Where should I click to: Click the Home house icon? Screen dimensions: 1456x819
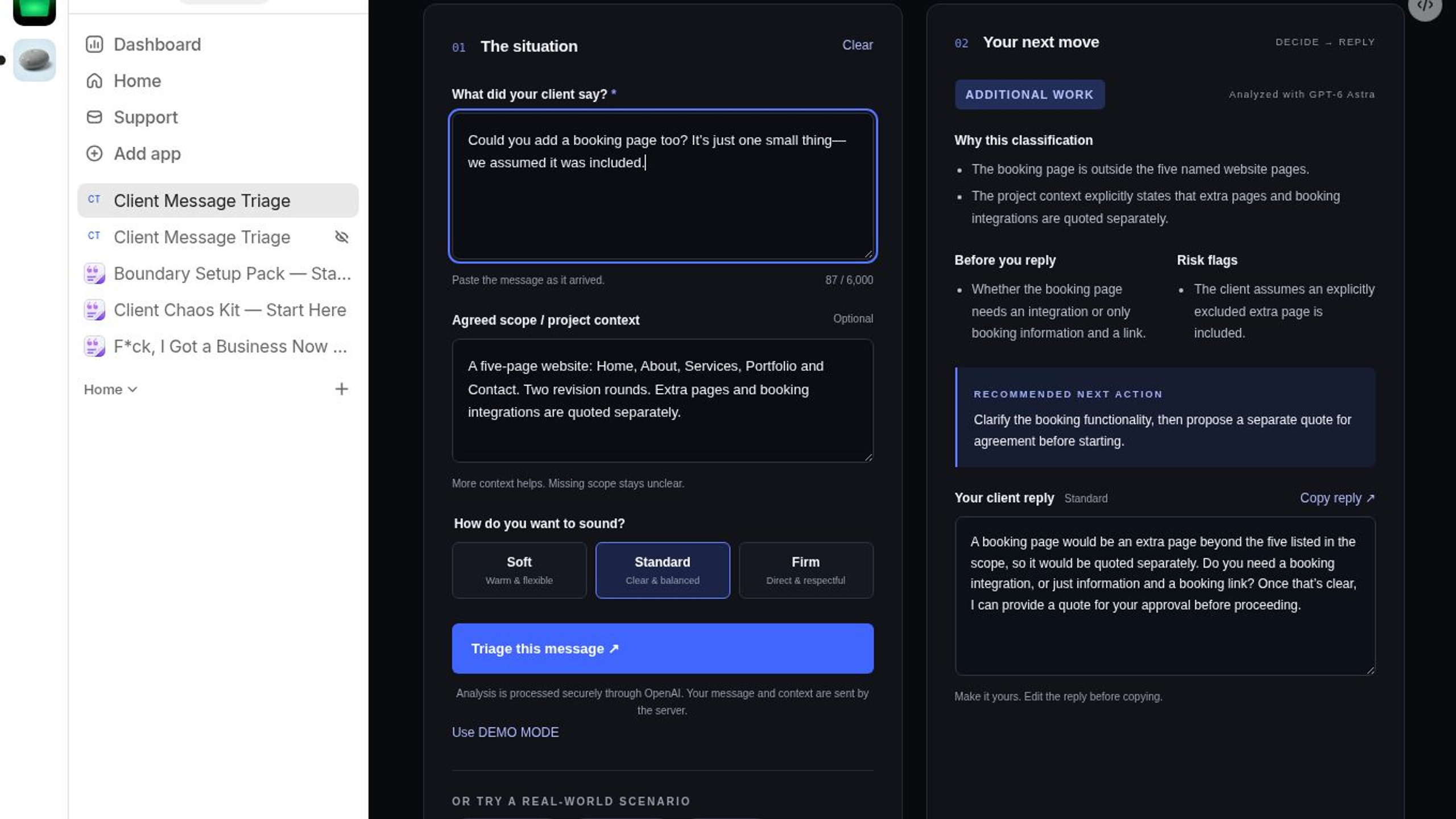[x=94, y=81]
